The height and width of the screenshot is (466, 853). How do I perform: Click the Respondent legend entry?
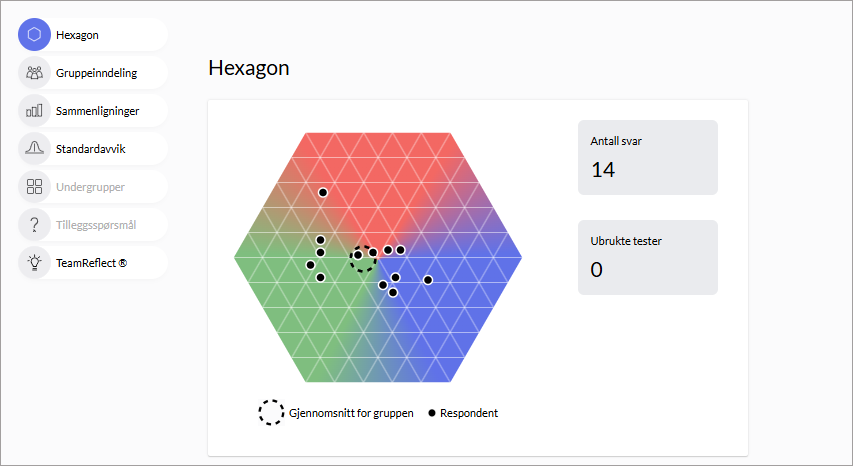tap(463, 413)
